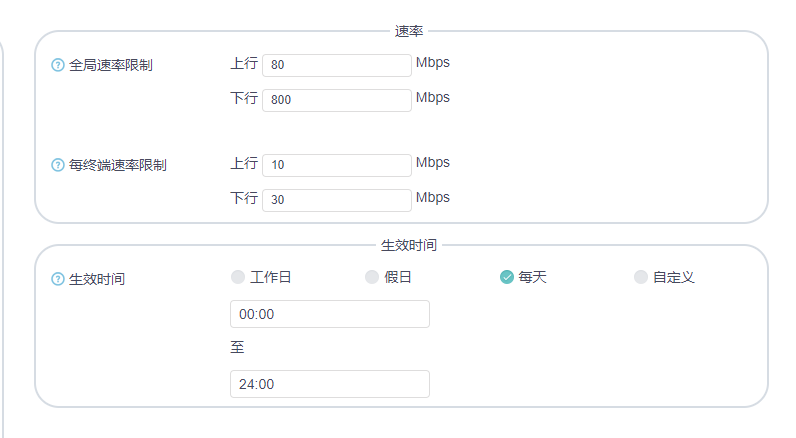This screenshot has width=796, height=438.
Task: Click the Mbps unit beside the 30 field
Action: [433, 198]
